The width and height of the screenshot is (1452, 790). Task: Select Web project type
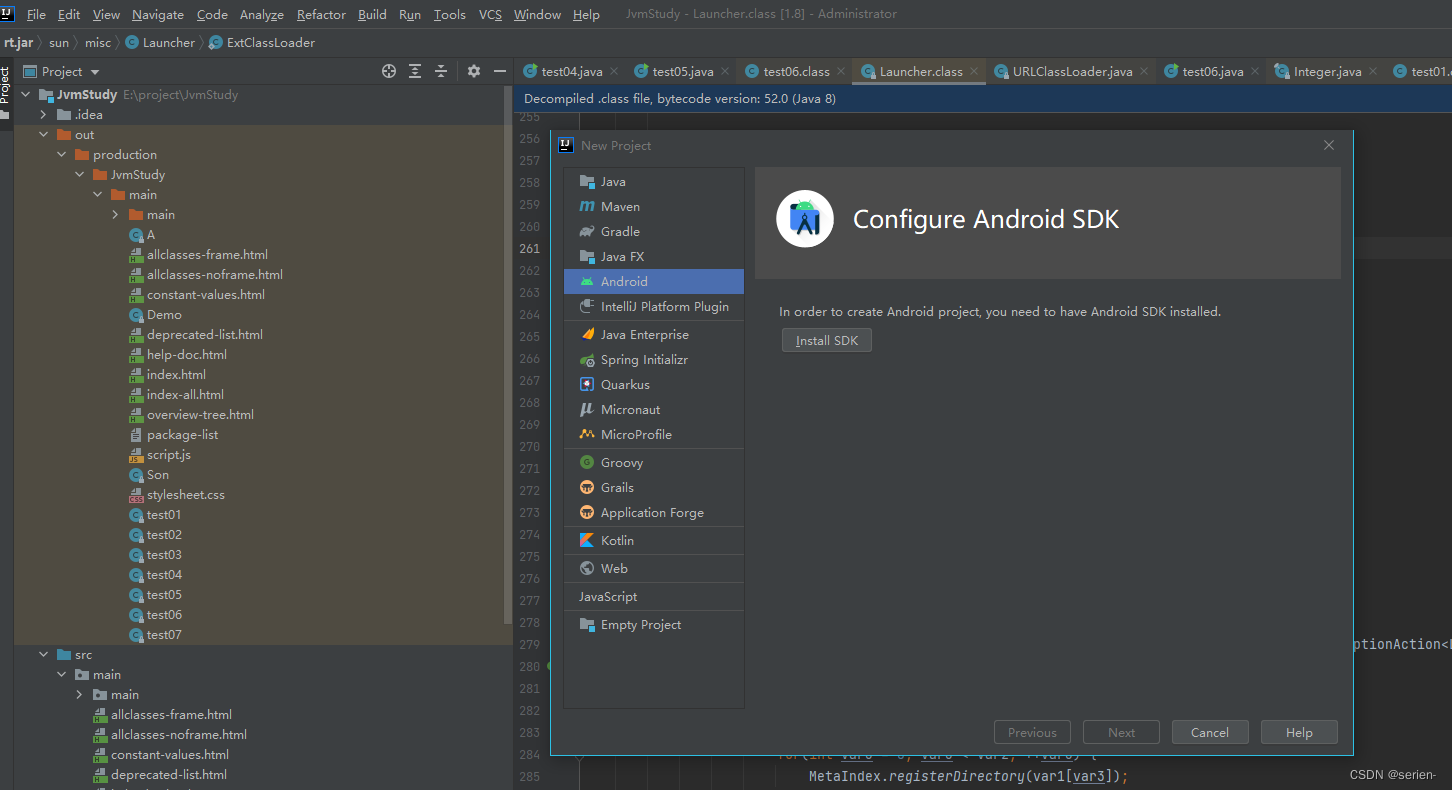654,569
